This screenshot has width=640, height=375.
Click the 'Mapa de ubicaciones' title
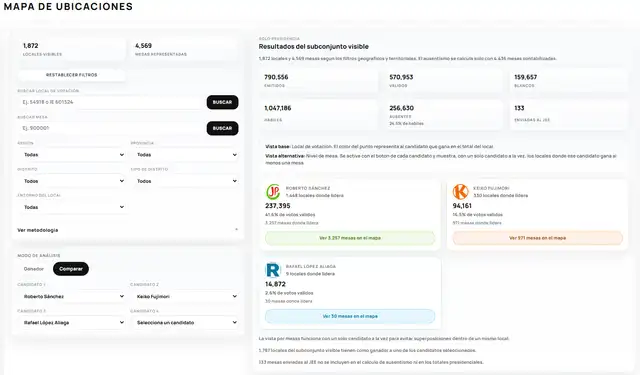[68, 7]
